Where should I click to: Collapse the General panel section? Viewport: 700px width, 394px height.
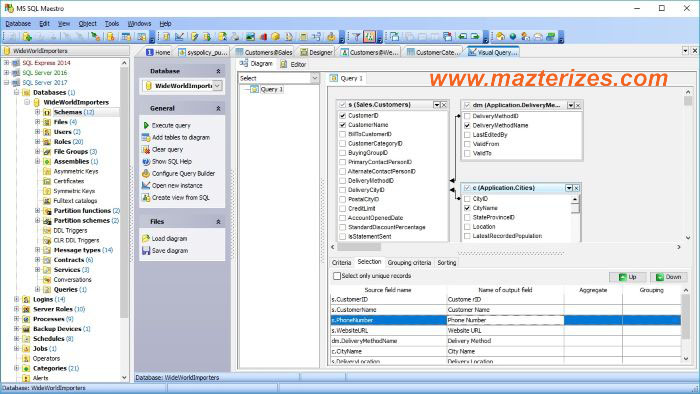(218, 108)
